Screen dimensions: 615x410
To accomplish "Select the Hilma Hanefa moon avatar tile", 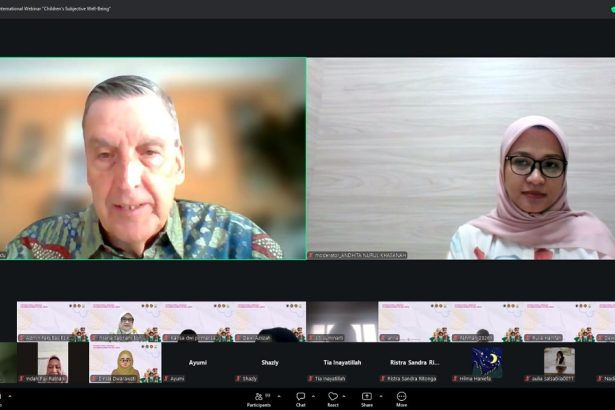I will point(487,362).
